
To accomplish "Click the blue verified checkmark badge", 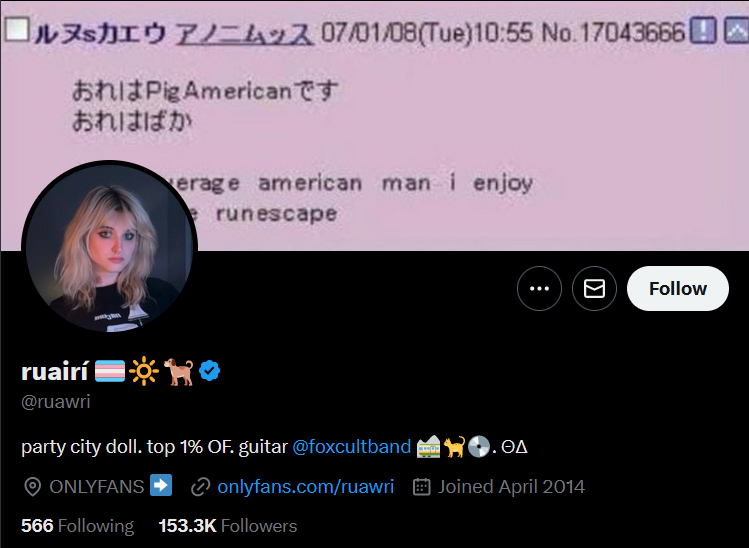I will coord(209,371).
